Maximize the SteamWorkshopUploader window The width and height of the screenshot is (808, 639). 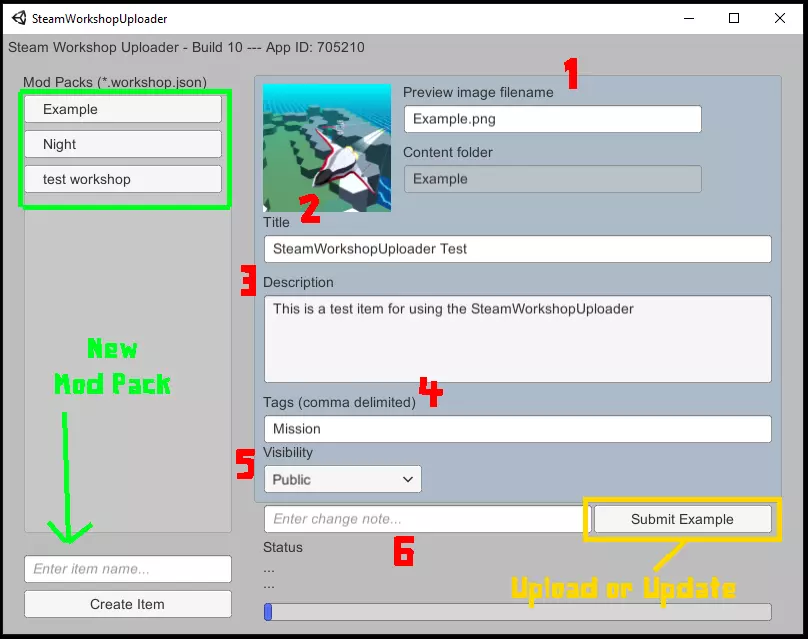[734, 19]
